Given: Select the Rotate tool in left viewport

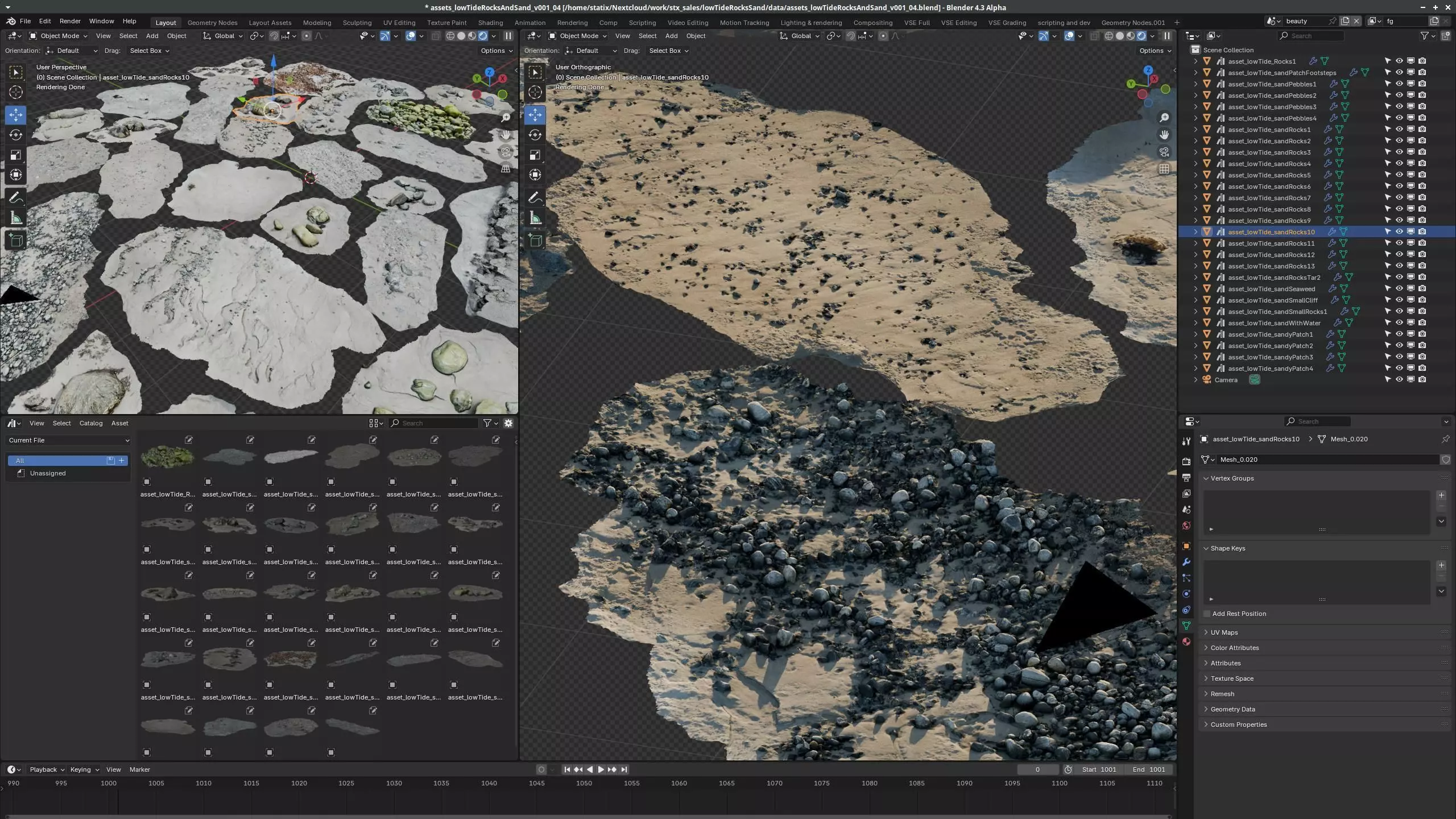Looking at the screenshot, I should 16,135.
